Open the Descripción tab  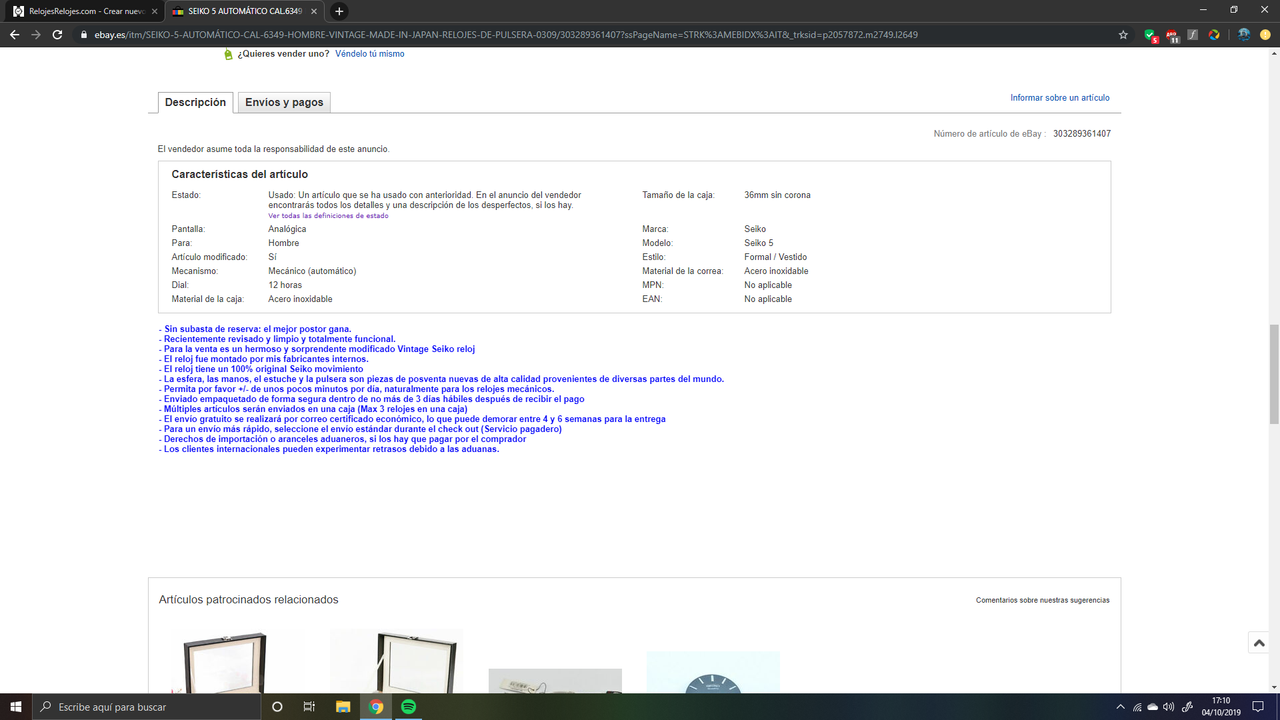click(195, 102)
